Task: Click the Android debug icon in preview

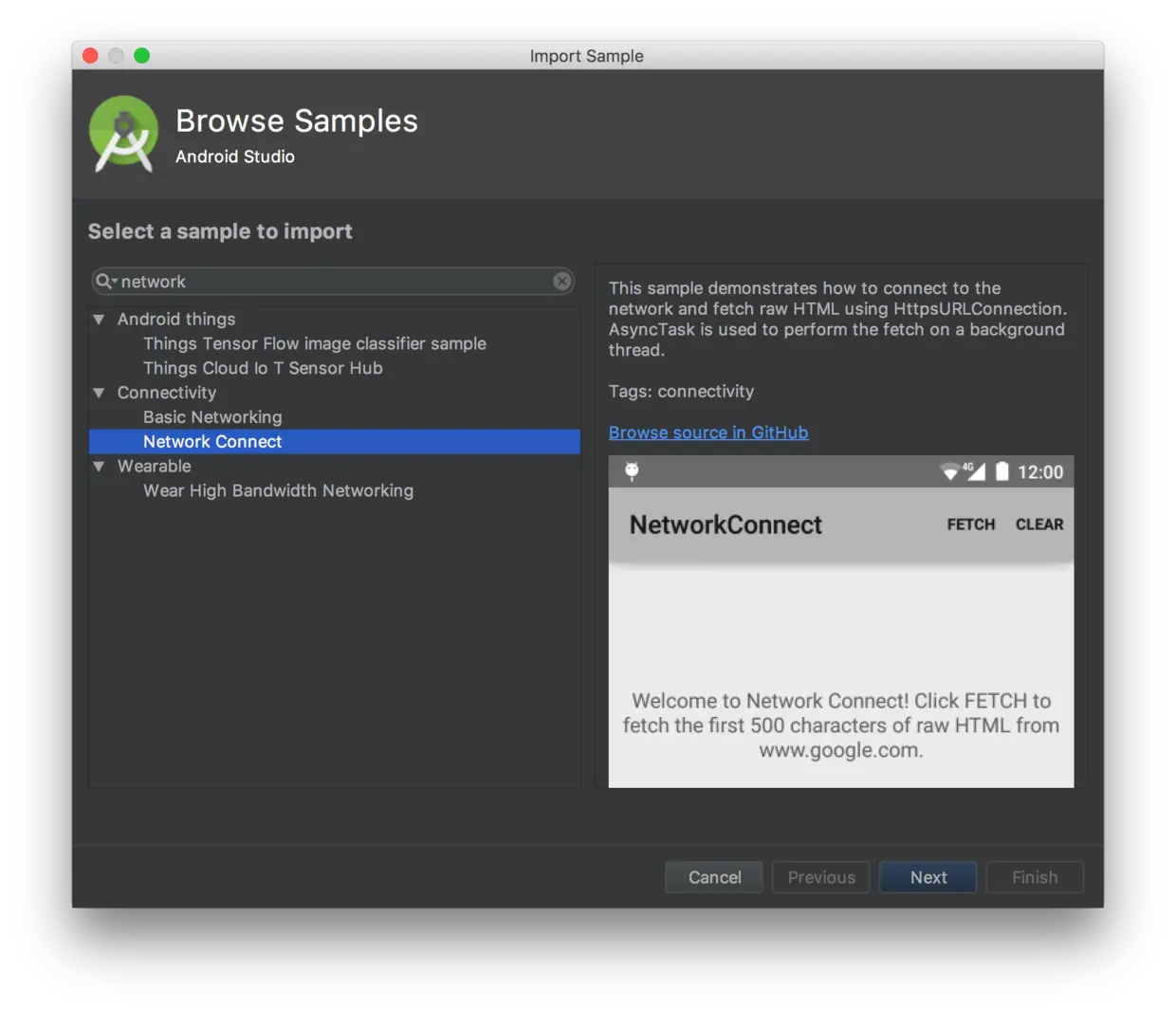Action: [632, 471]
